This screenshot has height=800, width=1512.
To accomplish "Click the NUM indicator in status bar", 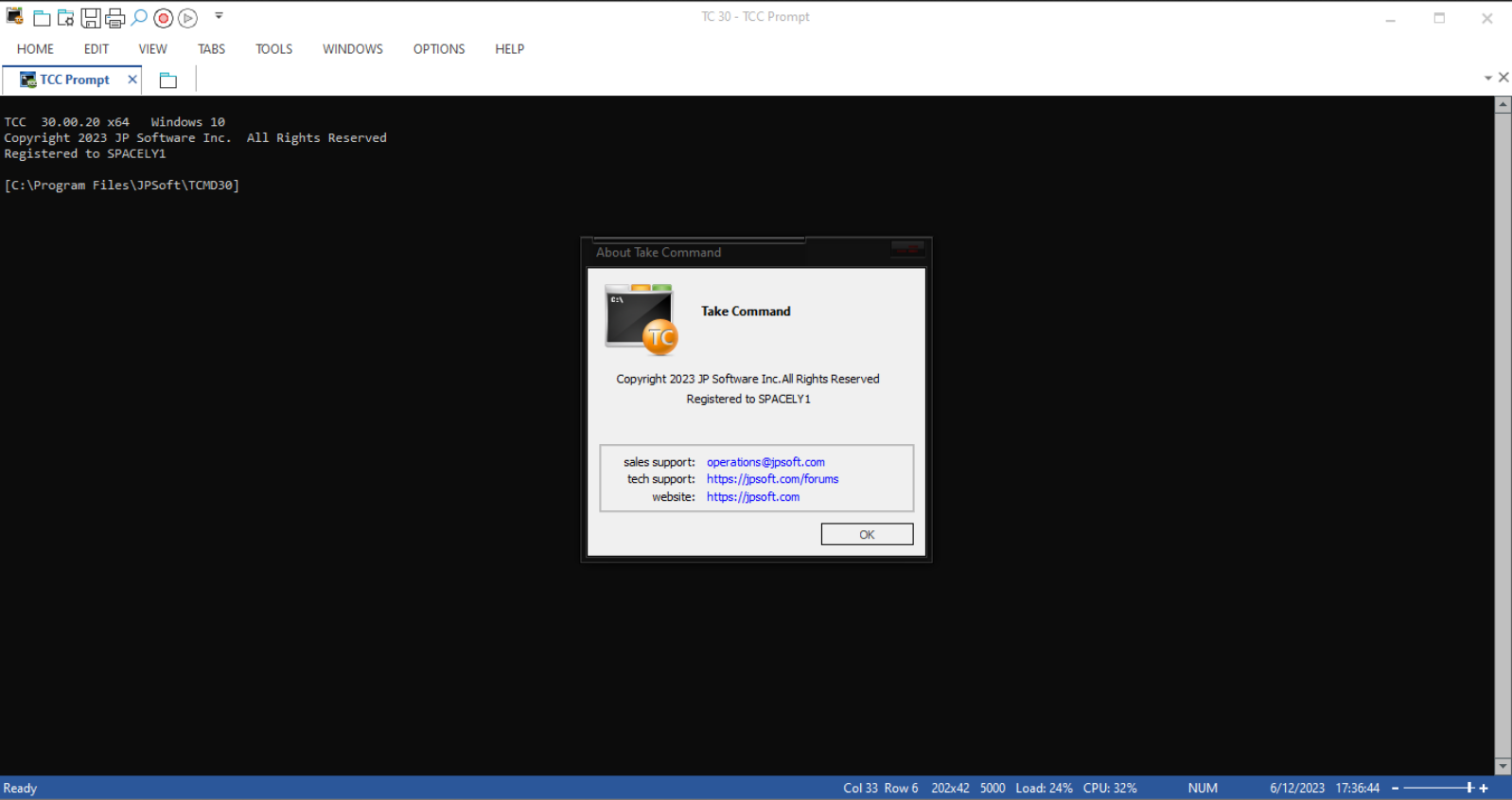I will click(1203, 788).
